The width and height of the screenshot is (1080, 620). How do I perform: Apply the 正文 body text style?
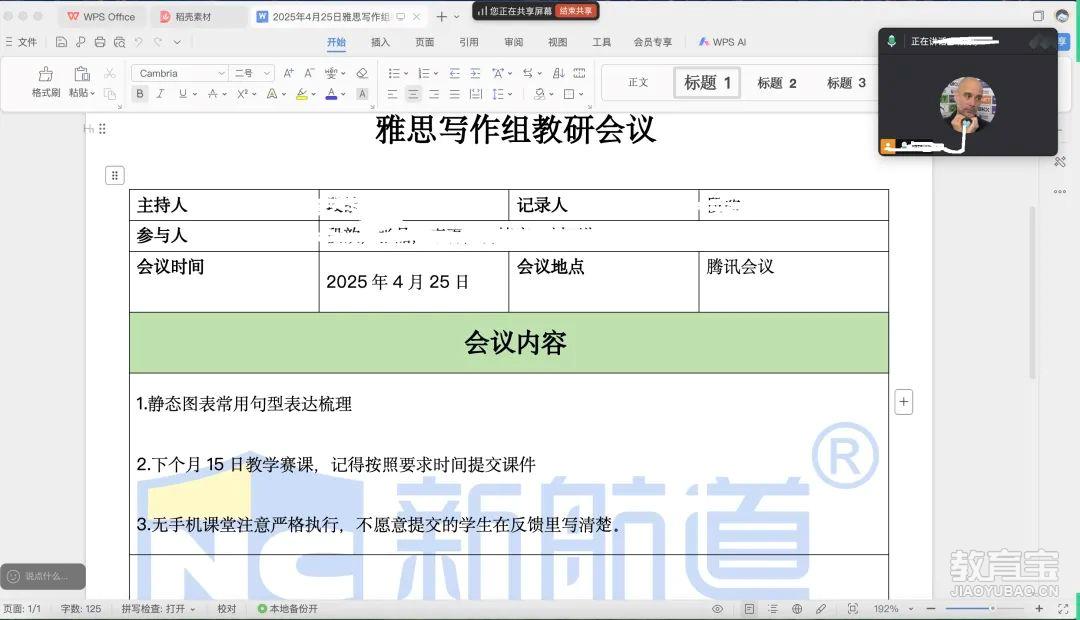(x=638, y=83)
